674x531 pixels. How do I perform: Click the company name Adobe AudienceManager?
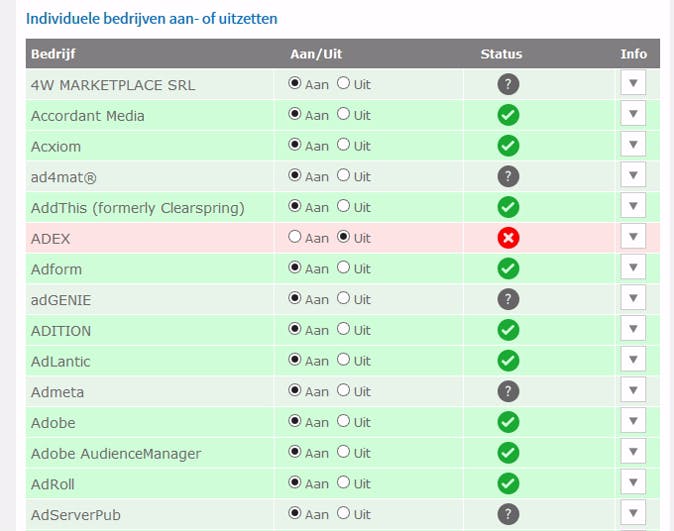(116, 454)
